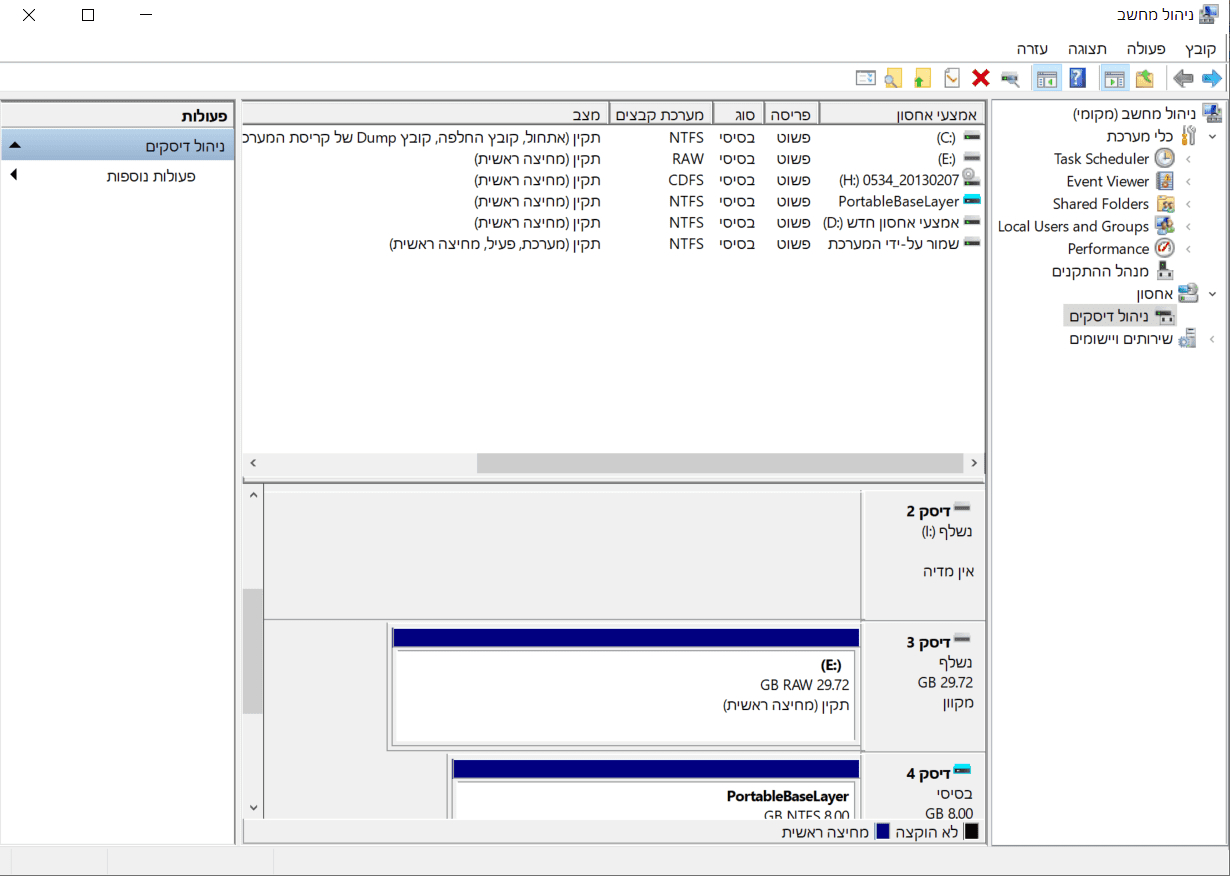Click פעולות נוספות in the actions pane
Image resolution: width=1230 pixels, height=876 pixels.
(151, 175)
